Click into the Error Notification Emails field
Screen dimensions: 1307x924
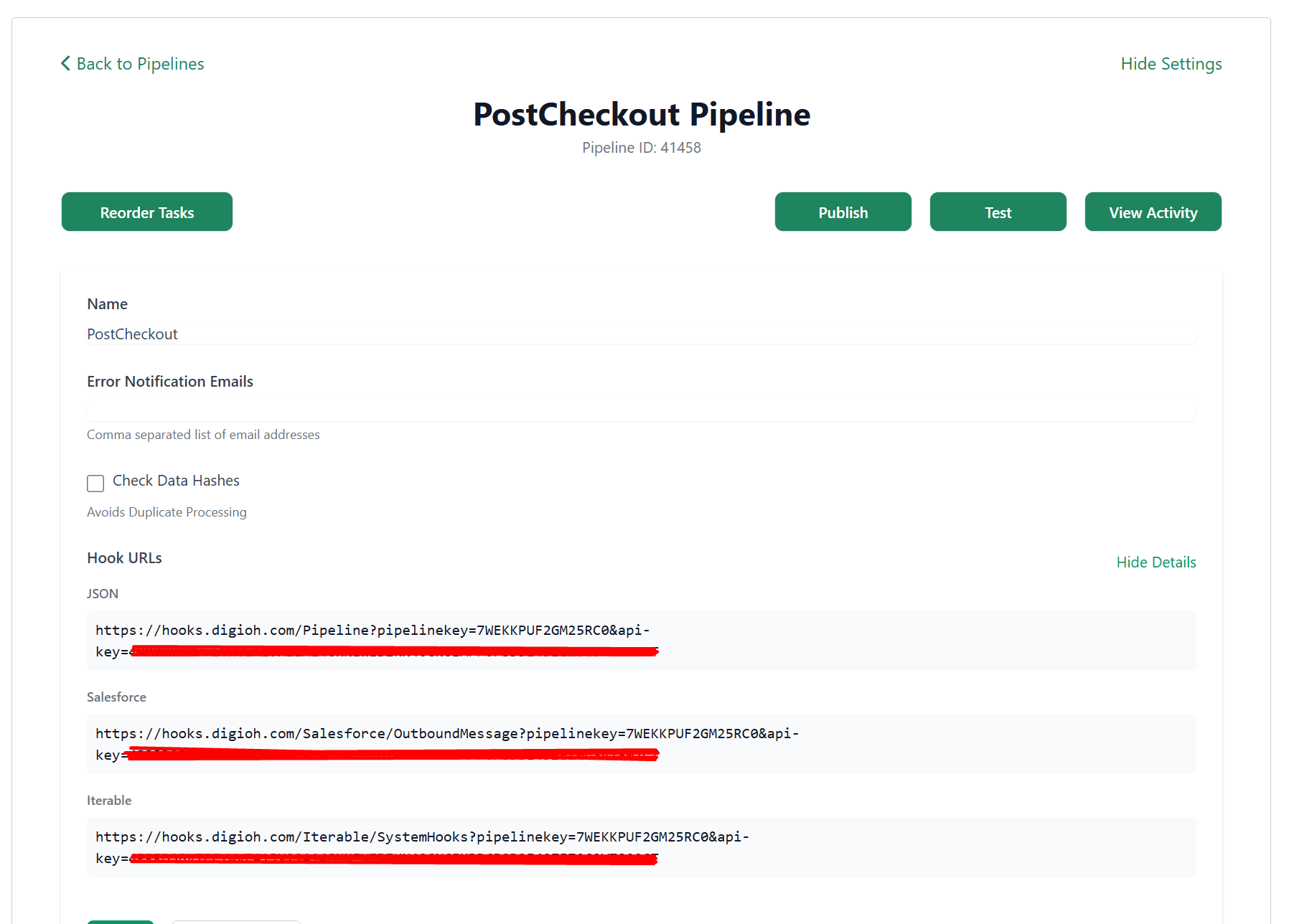(x=640, y=410)
